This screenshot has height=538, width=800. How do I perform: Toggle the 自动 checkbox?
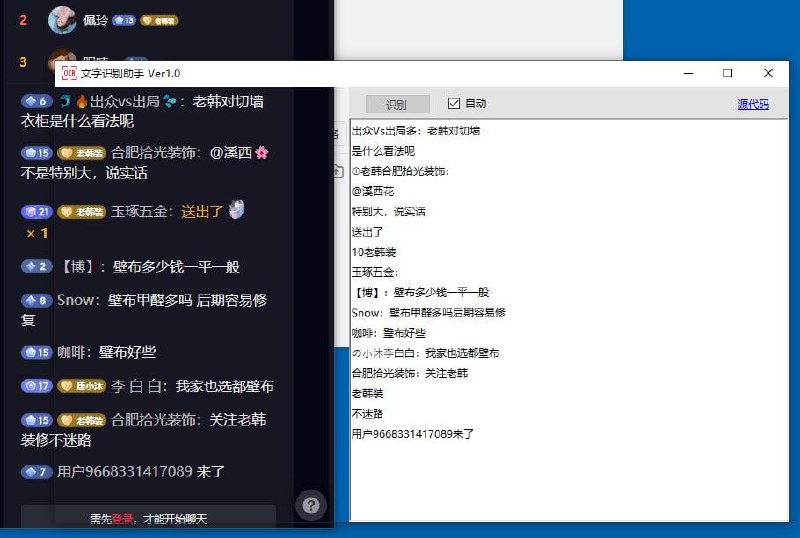click(x=454, y=103)
